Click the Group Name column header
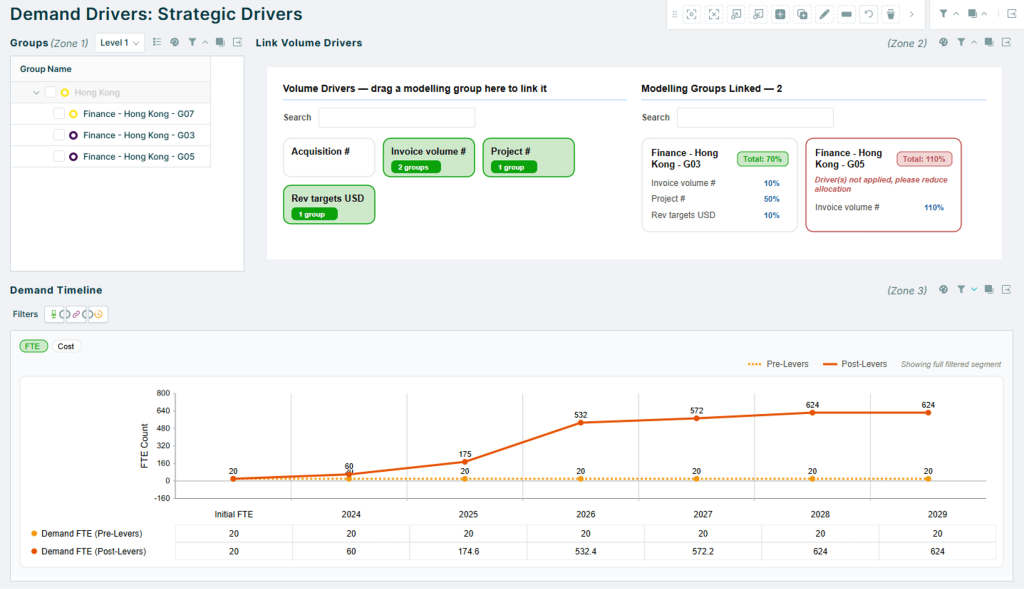 coord(111,69)
